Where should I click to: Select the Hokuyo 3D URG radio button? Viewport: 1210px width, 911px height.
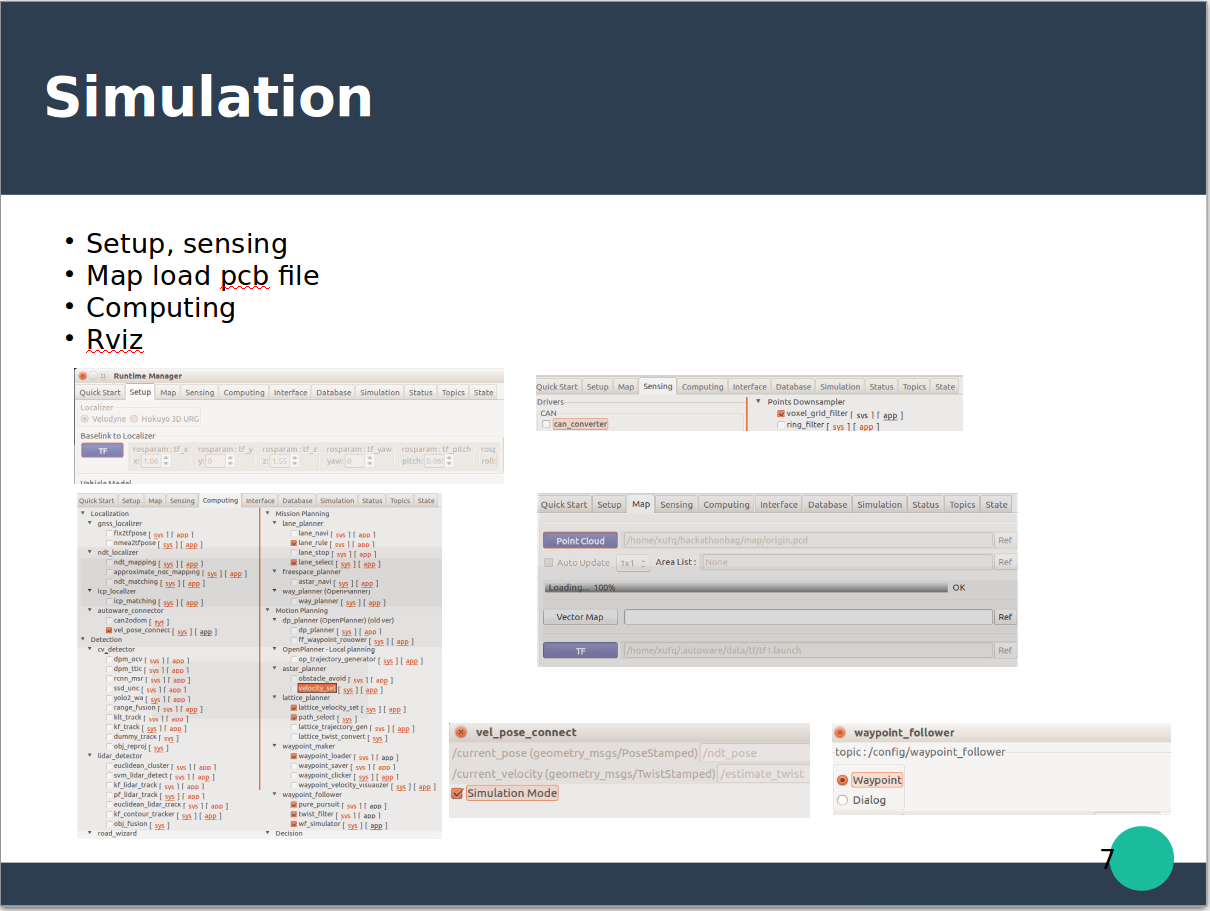click(x=136, y=419)
